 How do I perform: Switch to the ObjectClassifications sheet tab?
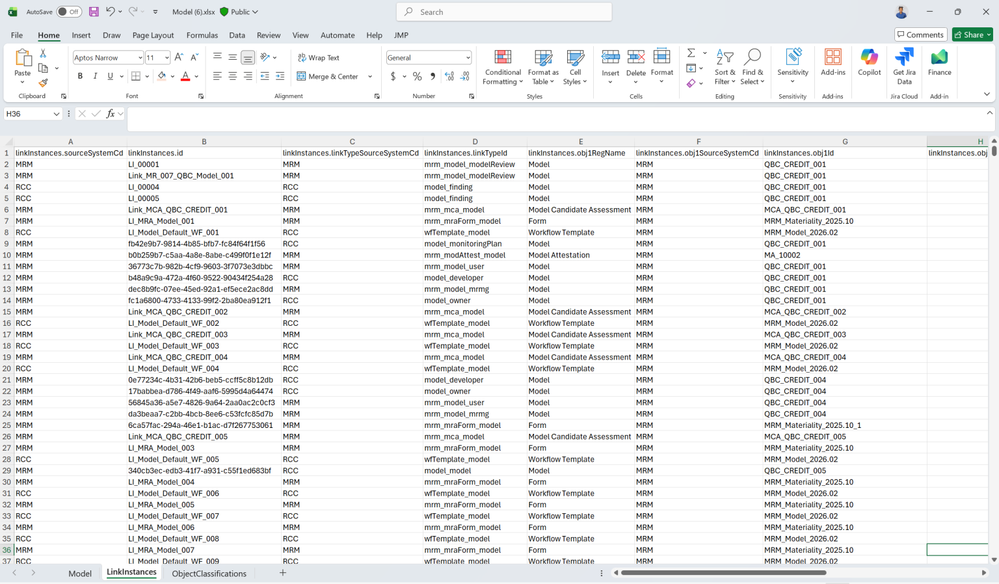click(209, 573)
